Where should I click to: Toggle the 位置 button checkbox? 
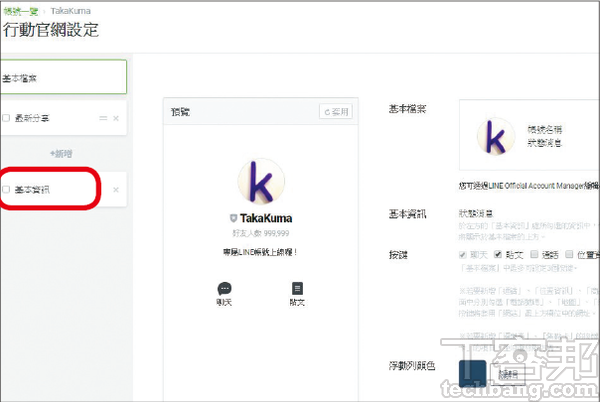pos(569,254)
